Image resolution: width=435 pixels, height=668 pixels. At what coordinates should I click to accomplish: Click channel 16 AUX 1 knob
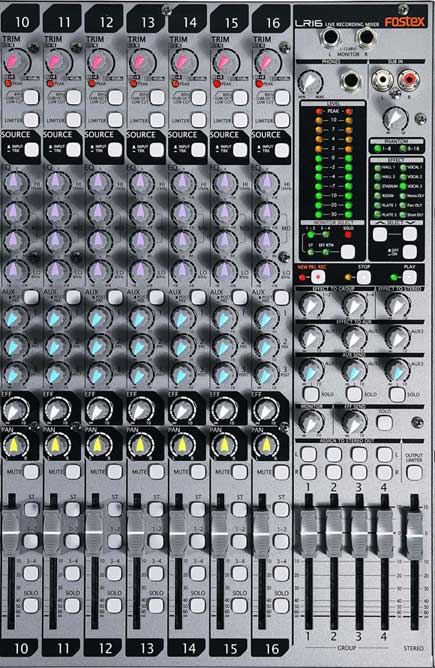266,319
